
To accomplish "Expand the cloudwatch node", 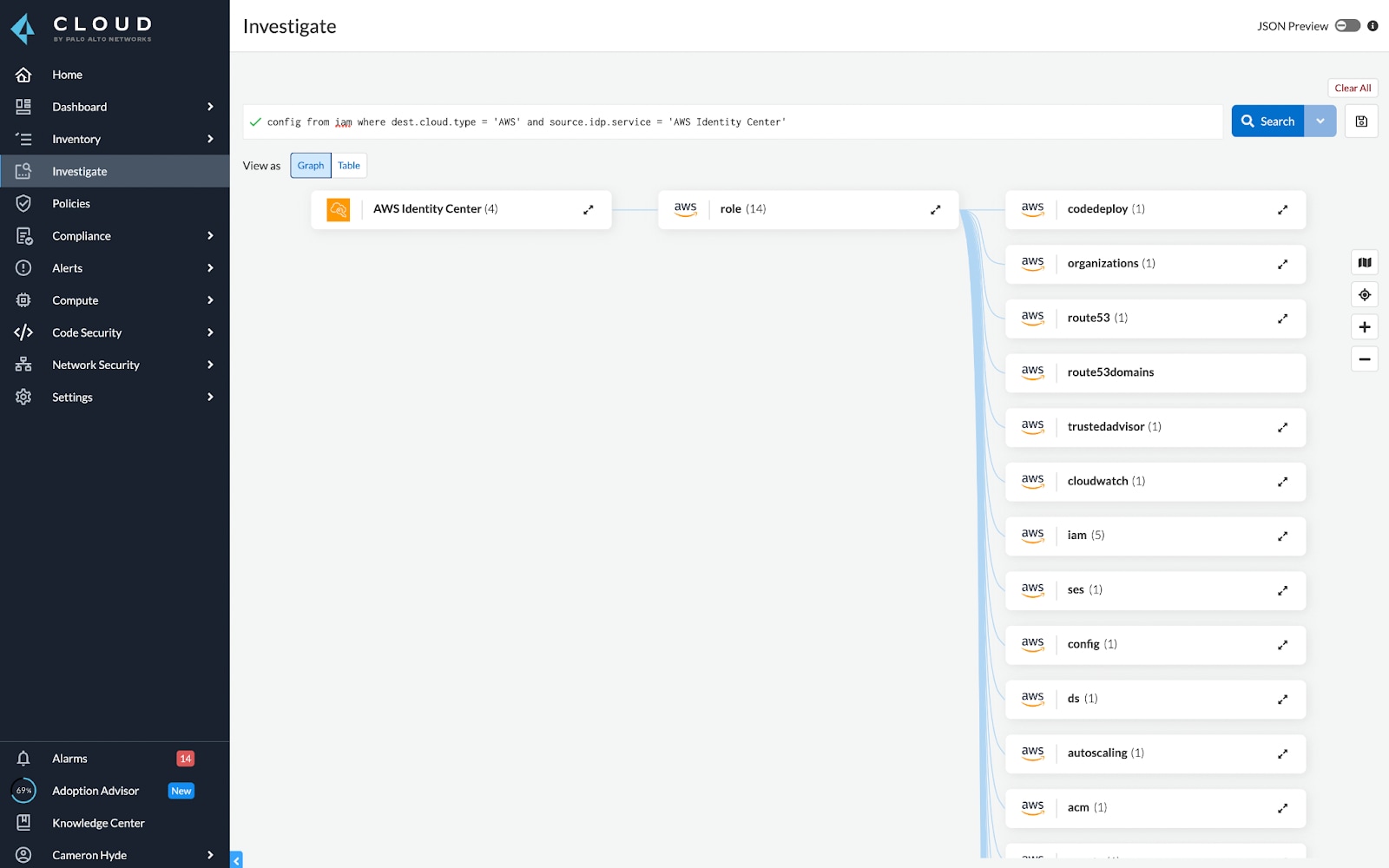I will coord(1283,482).
